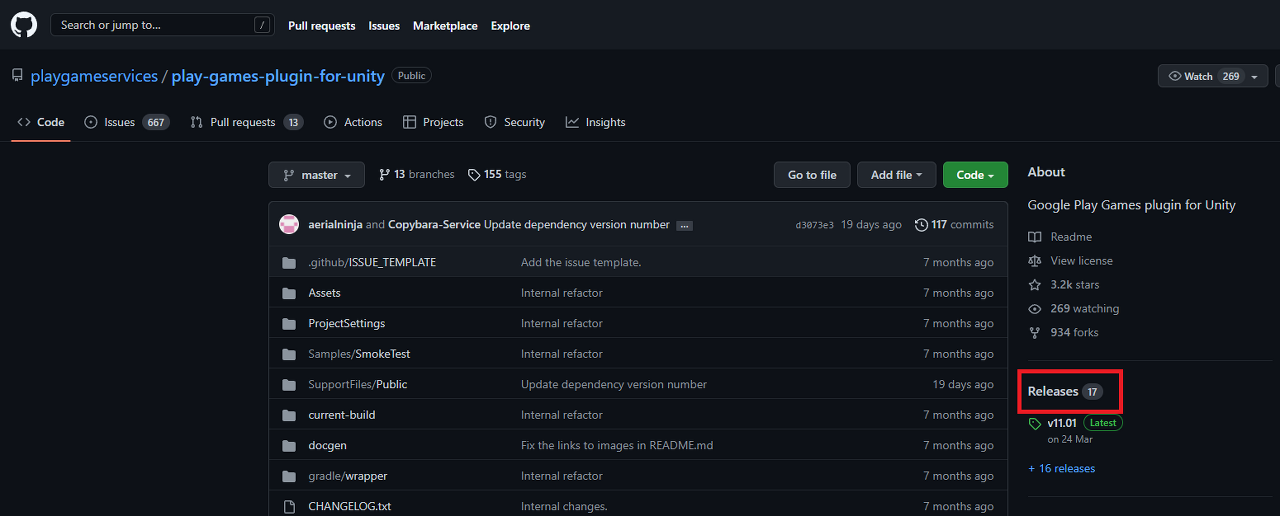Open the aerialninja author link
Screen dimensions: 1280x516
335,225
